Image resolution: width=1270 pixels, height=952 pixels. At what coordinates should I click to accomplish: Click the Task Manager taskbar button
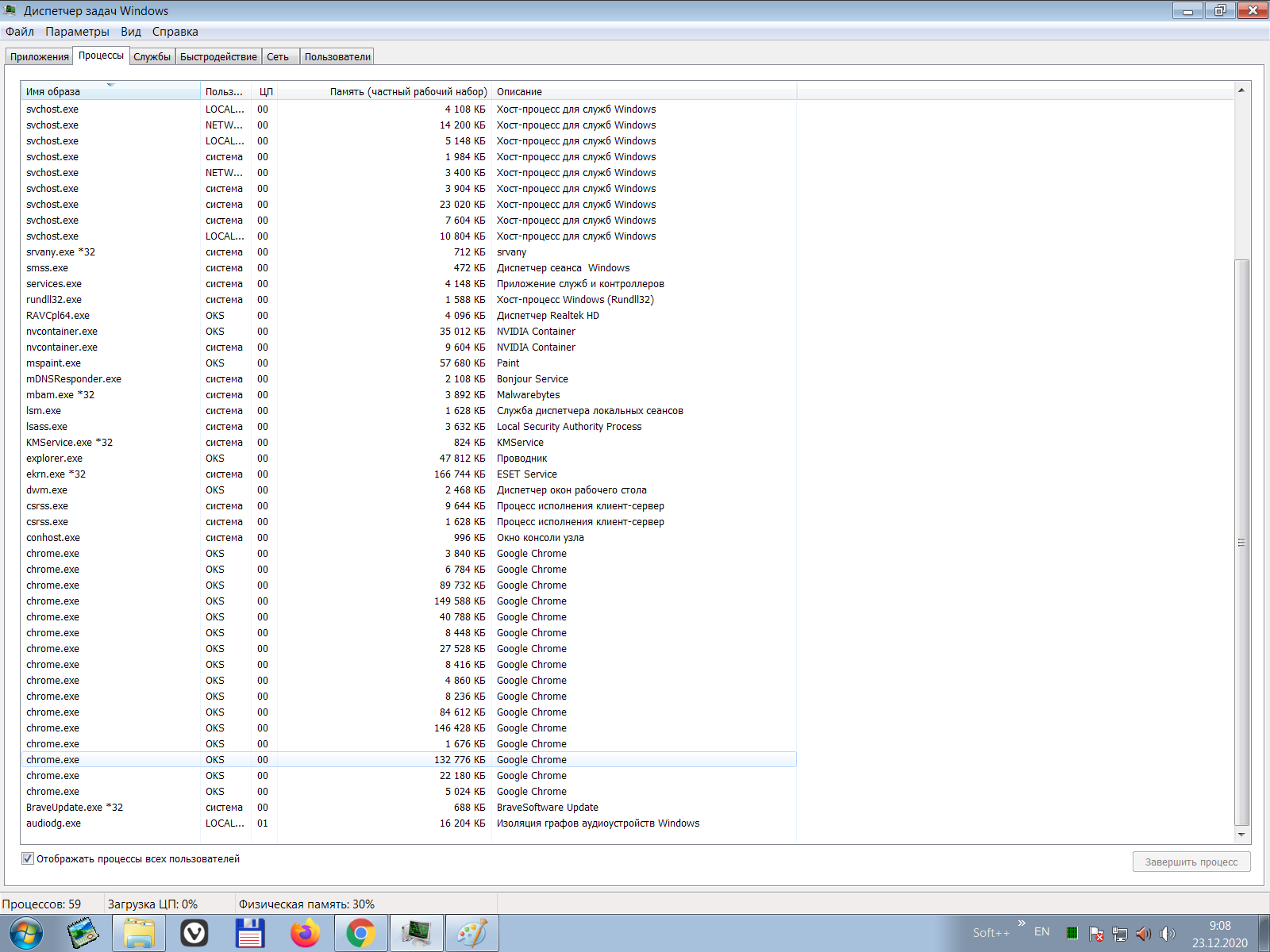point(417,933)
